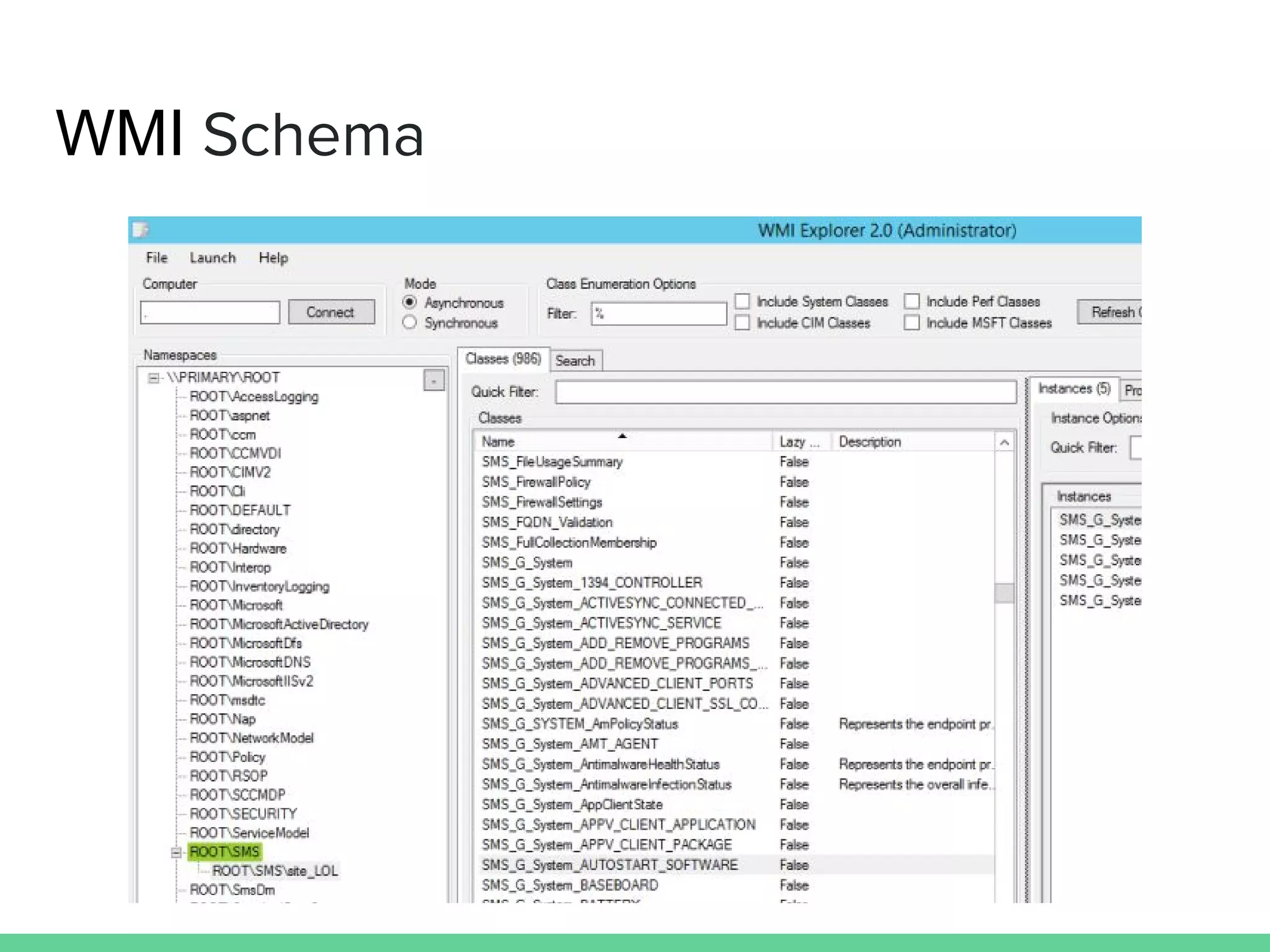Screen dimensions: 1270x952
Task: Select ROOT\DEFAULT namespace
Action: (x=240, y=510)
